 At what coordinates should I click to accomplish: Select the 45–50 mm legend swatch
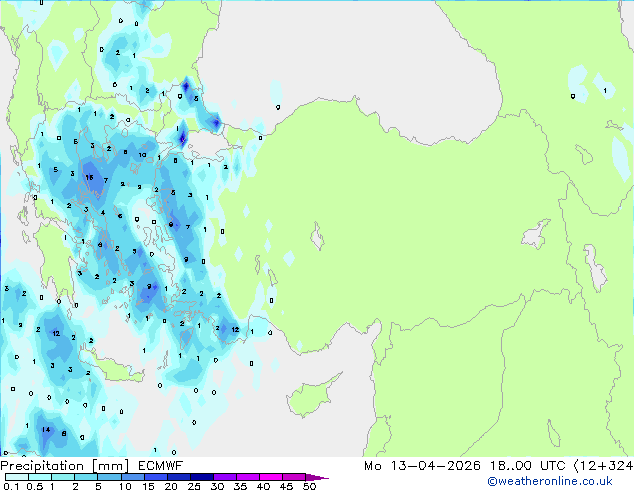(294, 477)
